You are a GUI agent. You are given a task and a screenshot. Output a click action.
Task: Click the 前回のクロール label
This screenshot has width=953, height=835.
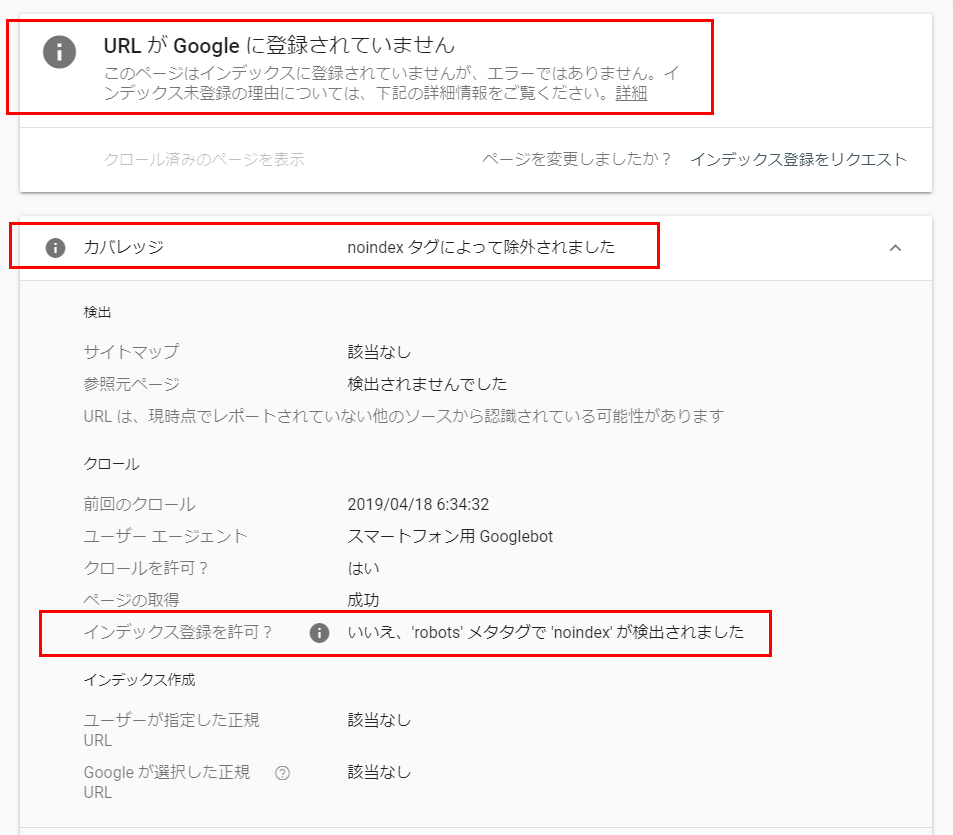[139, 504]
